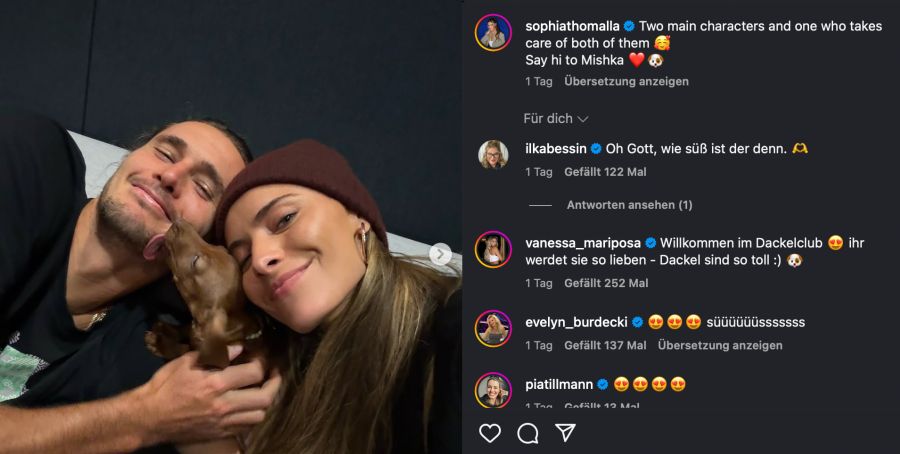Show translation of evelyn_burdecki's comment
This screenshot has width=900, height=454.
pyautogui.click(x=720, y=346)
